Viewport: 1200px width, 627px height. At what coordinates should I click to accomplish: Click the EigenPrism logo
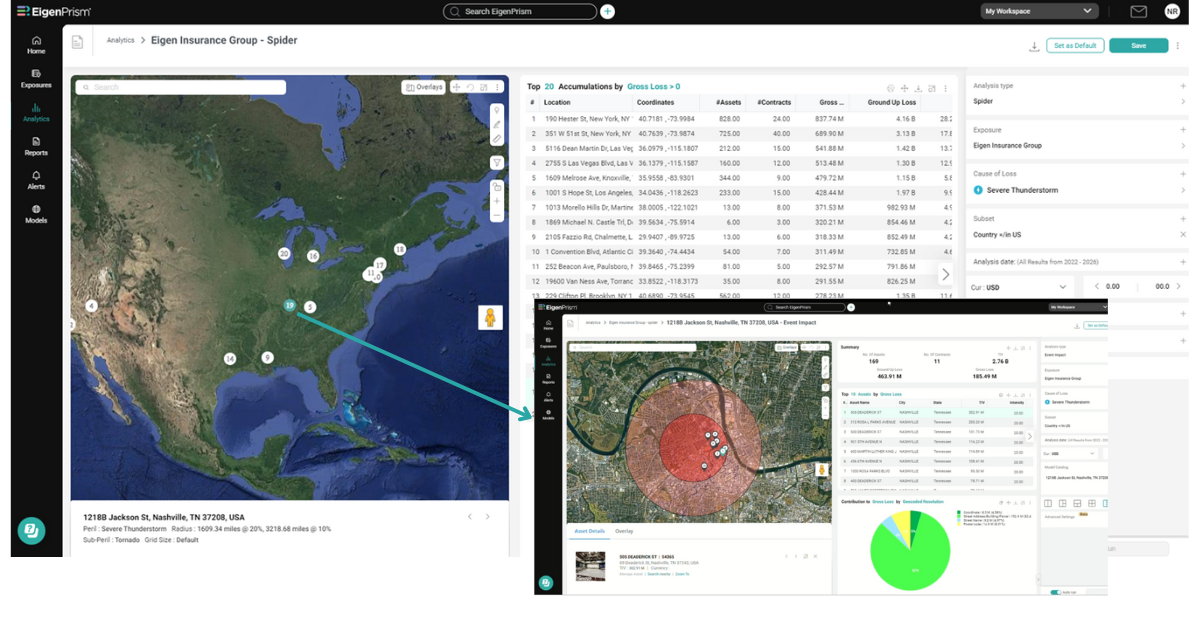pos(54,11)
